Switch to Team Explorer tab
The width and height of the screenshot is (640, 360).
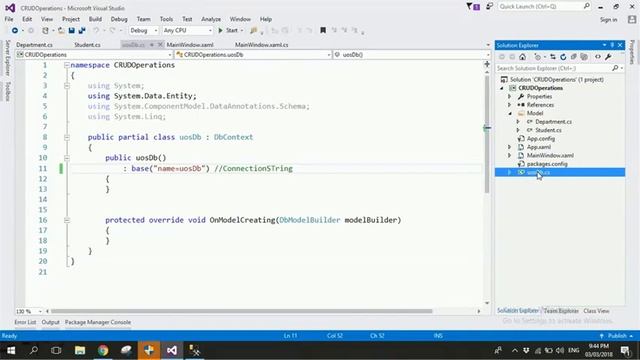pyautogui.click(x=561, y=311)
